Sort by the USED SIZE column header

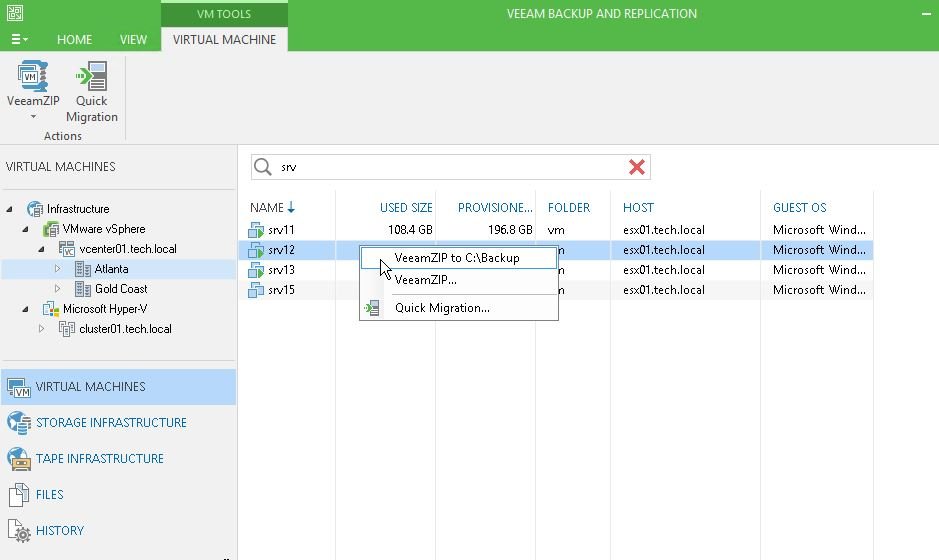coord(405,208)
